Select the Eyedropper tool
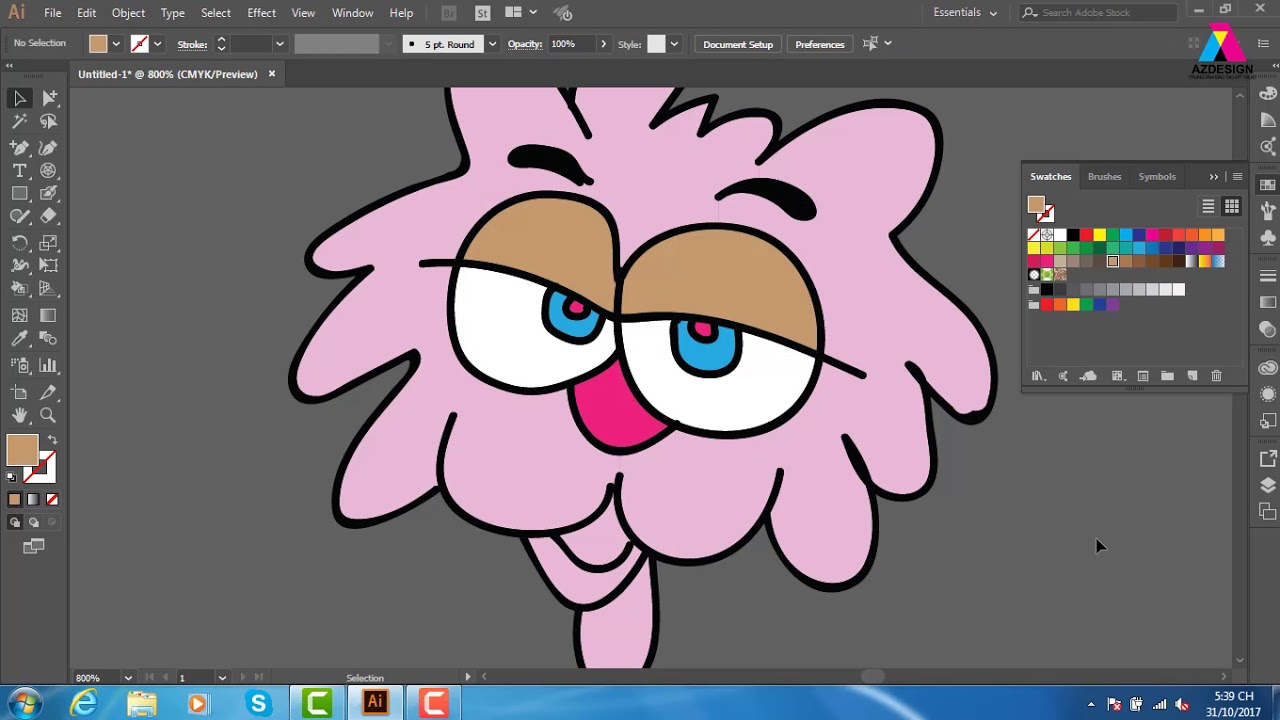This screenshot has width=1280, height=720. tap(20, 340)
